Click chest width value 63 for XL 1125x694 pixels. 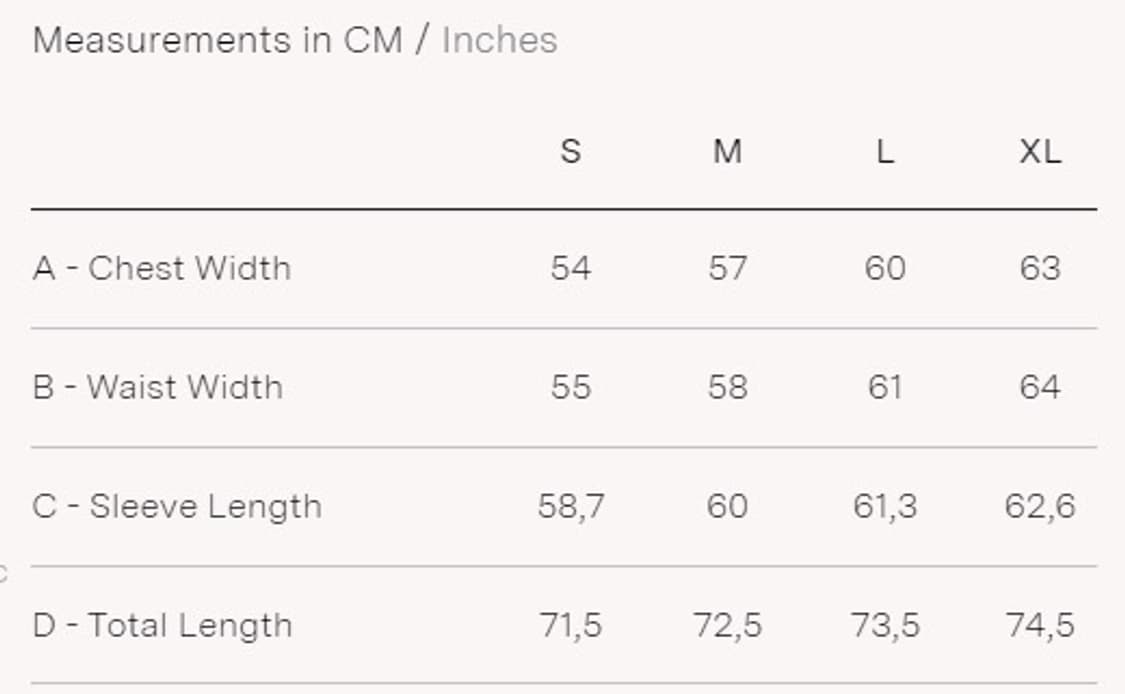click(x=1040, y=268)
